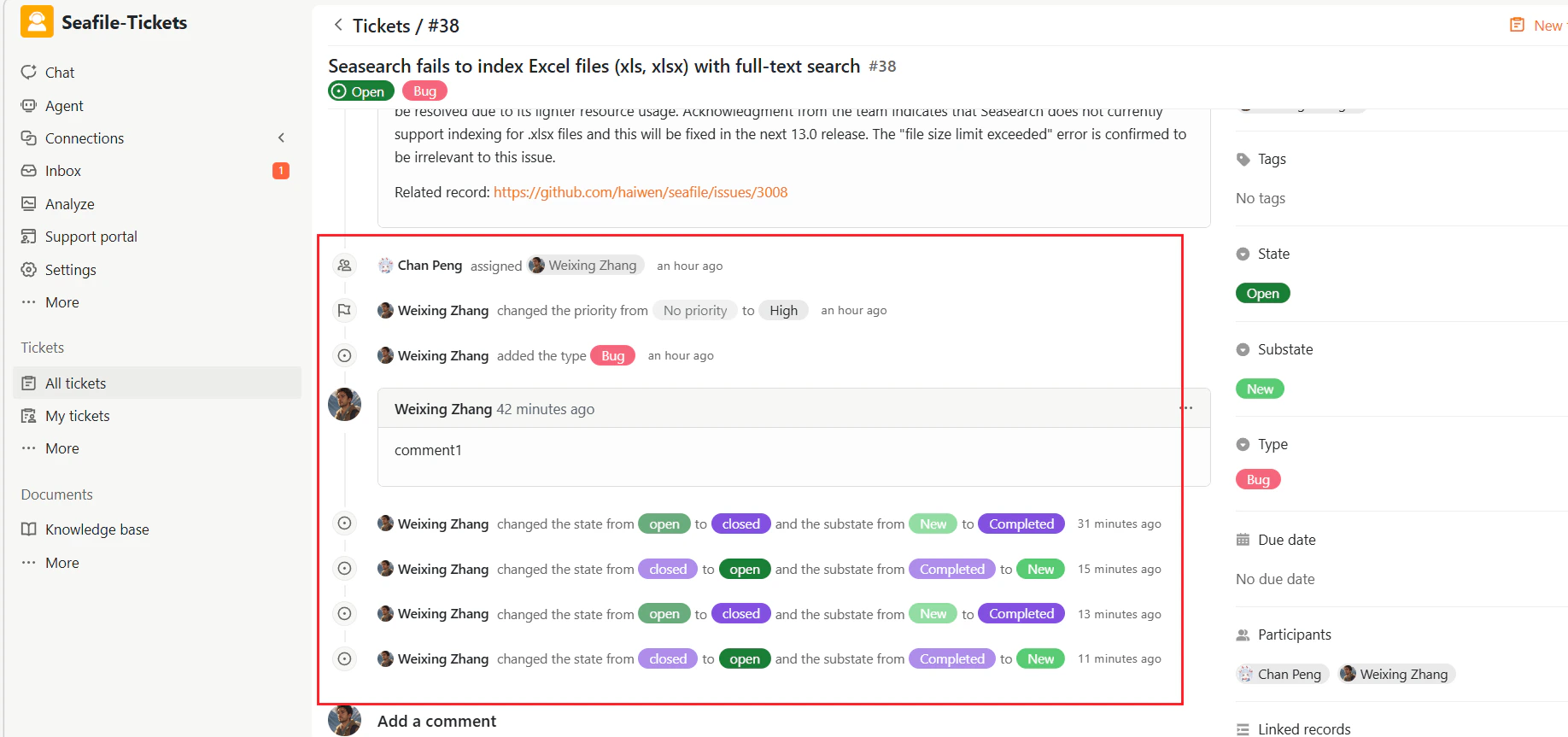Click participant Chan Peng chip
This screenshot has height=737, width=1568.
tap(1282, 675)
